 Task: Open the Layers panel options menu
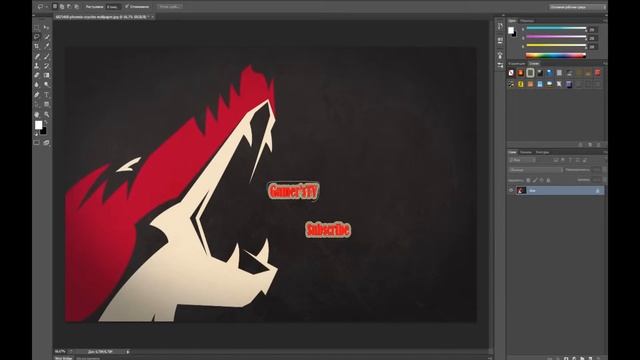click(605, 152)
